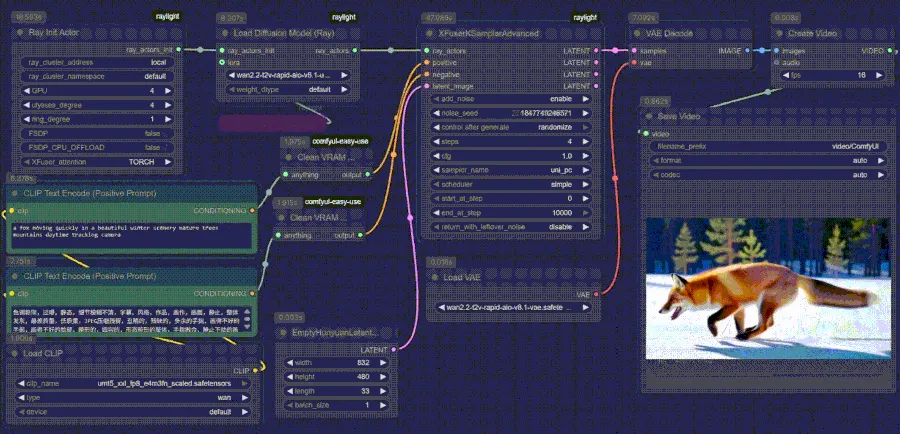Screen dimensions: 900x434
Task: Click the raylight badge above Ray Init Actor
Action: [165, 17]
